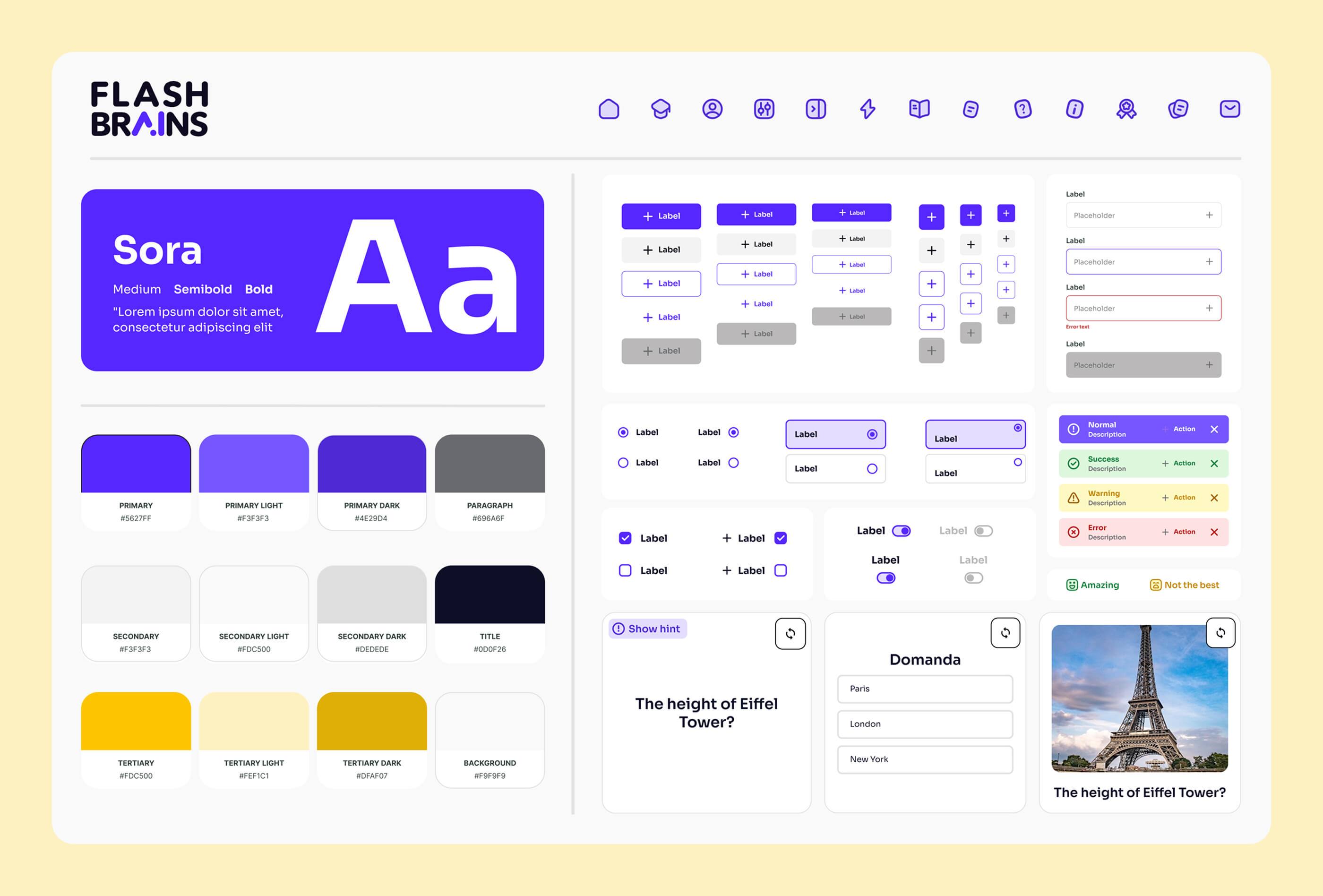Image resolution: width=1323 pixels, height=896 pixels.
Task: Click the award ribbon badge icon
Action: [1126, 109]
